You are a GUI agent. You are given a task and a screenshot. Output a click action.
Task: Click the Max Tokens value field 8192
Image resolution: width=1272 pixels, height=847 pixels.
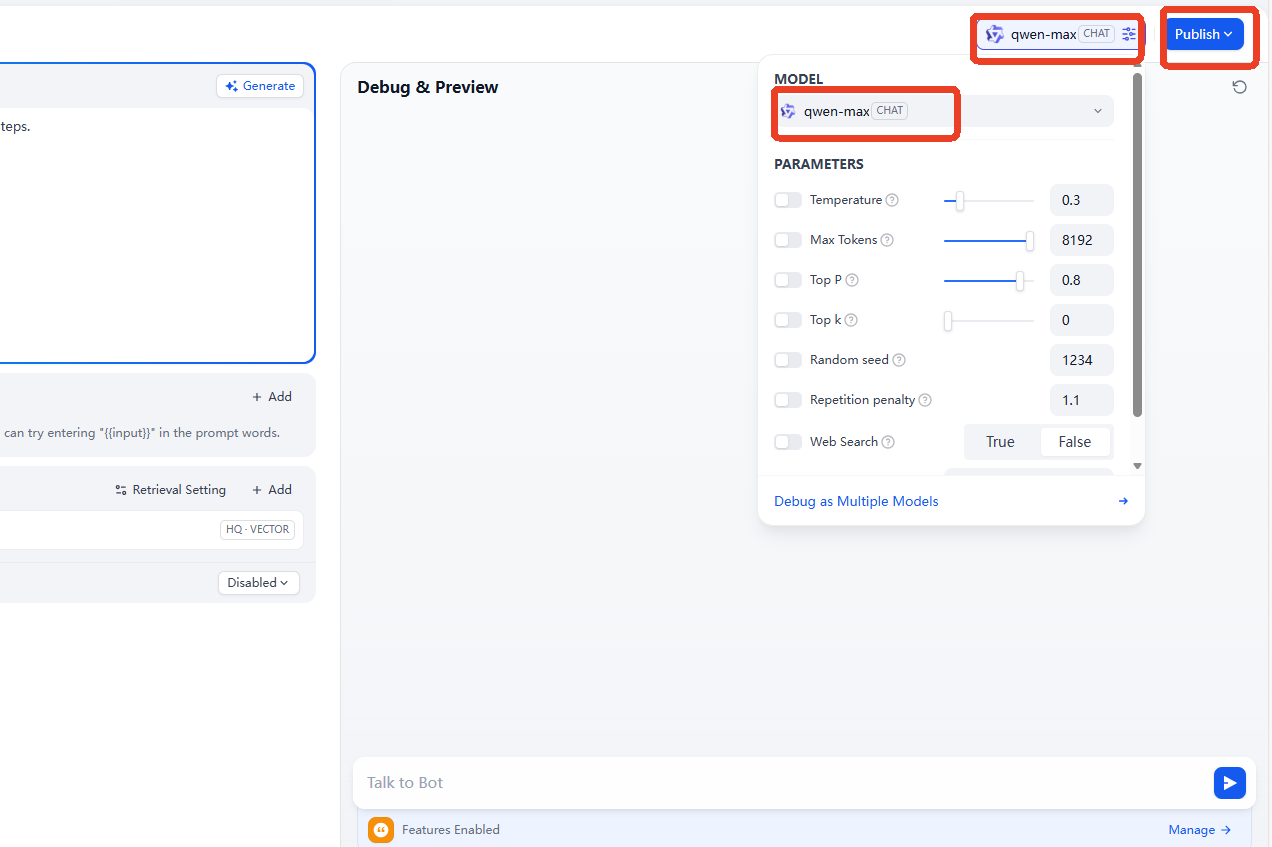[1082, 240]
